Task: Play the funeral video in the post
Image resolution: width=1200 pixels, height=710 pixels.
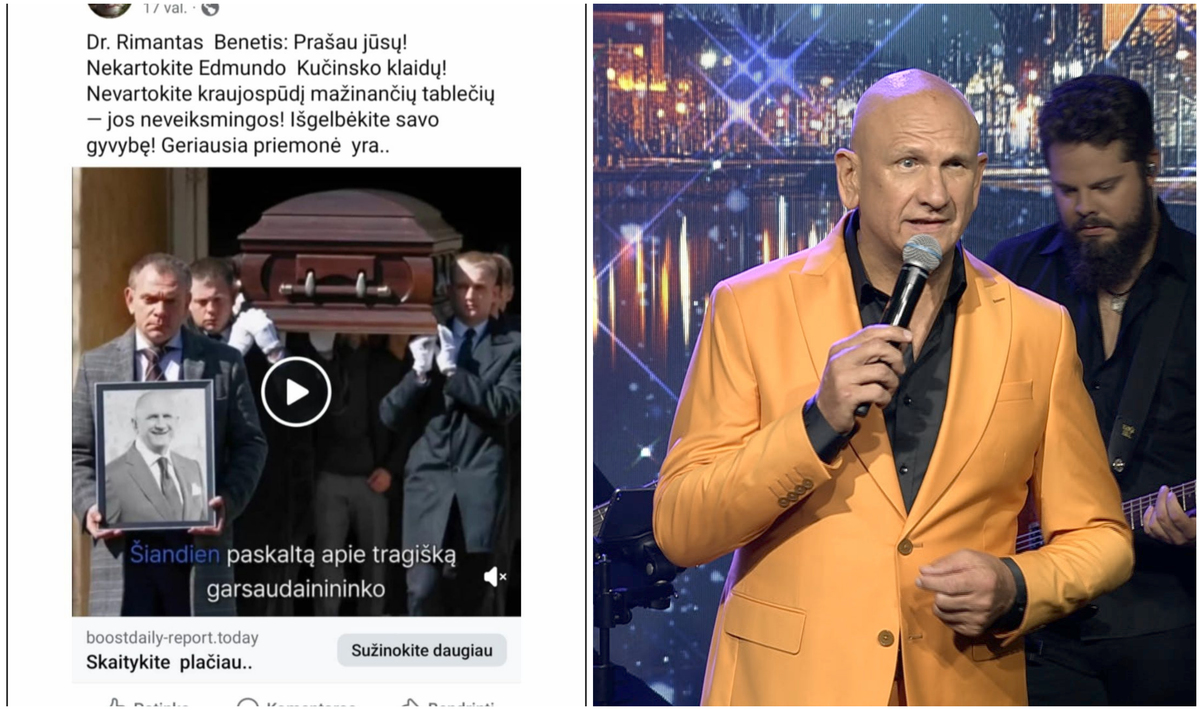Action: [296, 392]
